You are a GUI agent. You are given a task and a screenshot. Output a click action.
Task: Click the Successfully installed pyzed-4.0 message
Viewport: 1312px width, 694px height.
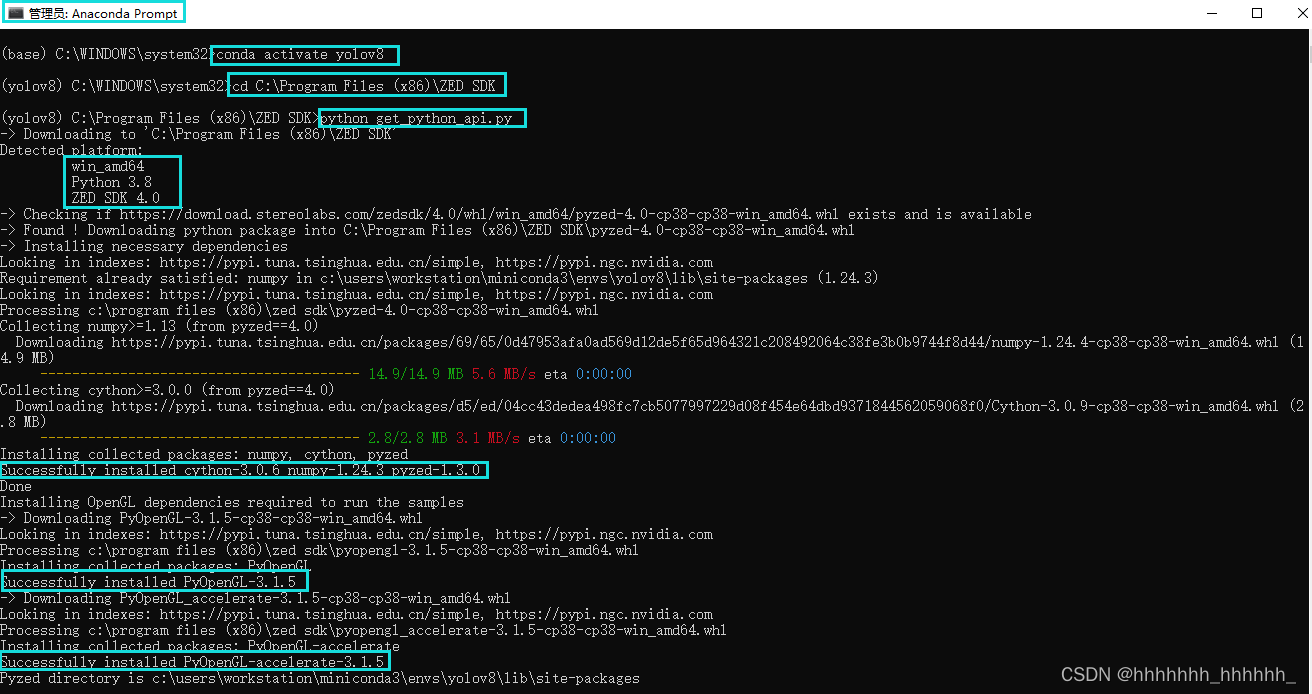click(x=246, y=470)
